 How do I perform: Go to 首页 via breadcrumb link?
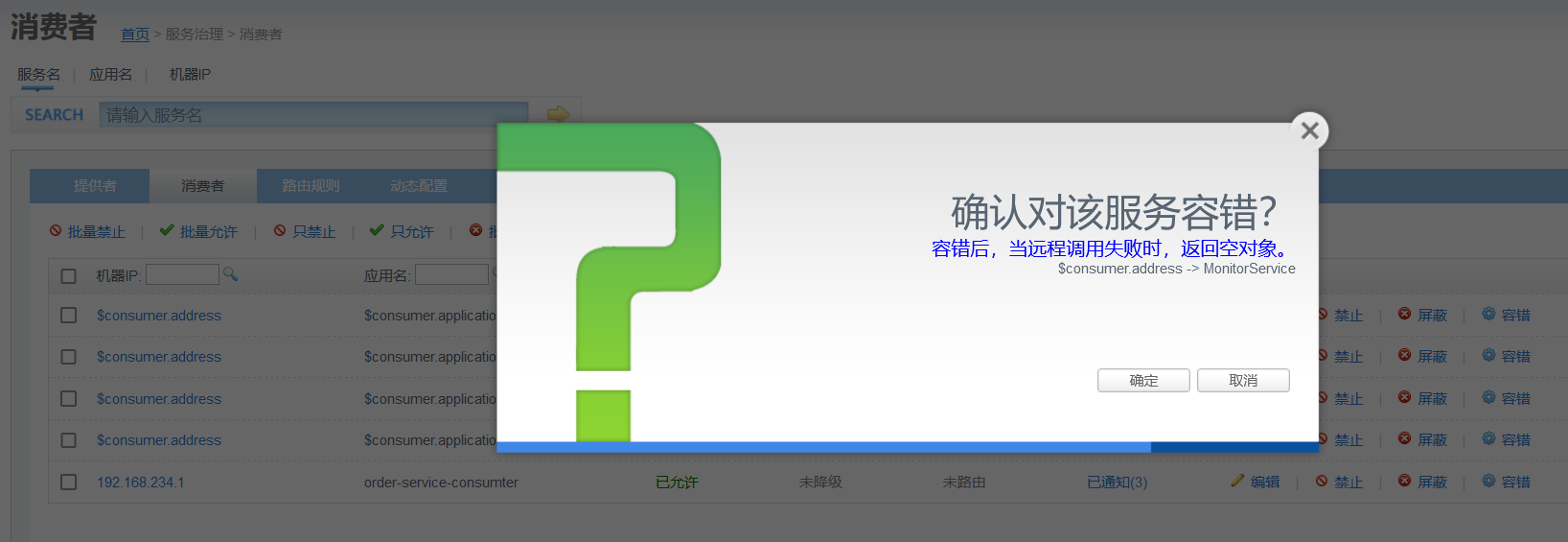point(135,35)
